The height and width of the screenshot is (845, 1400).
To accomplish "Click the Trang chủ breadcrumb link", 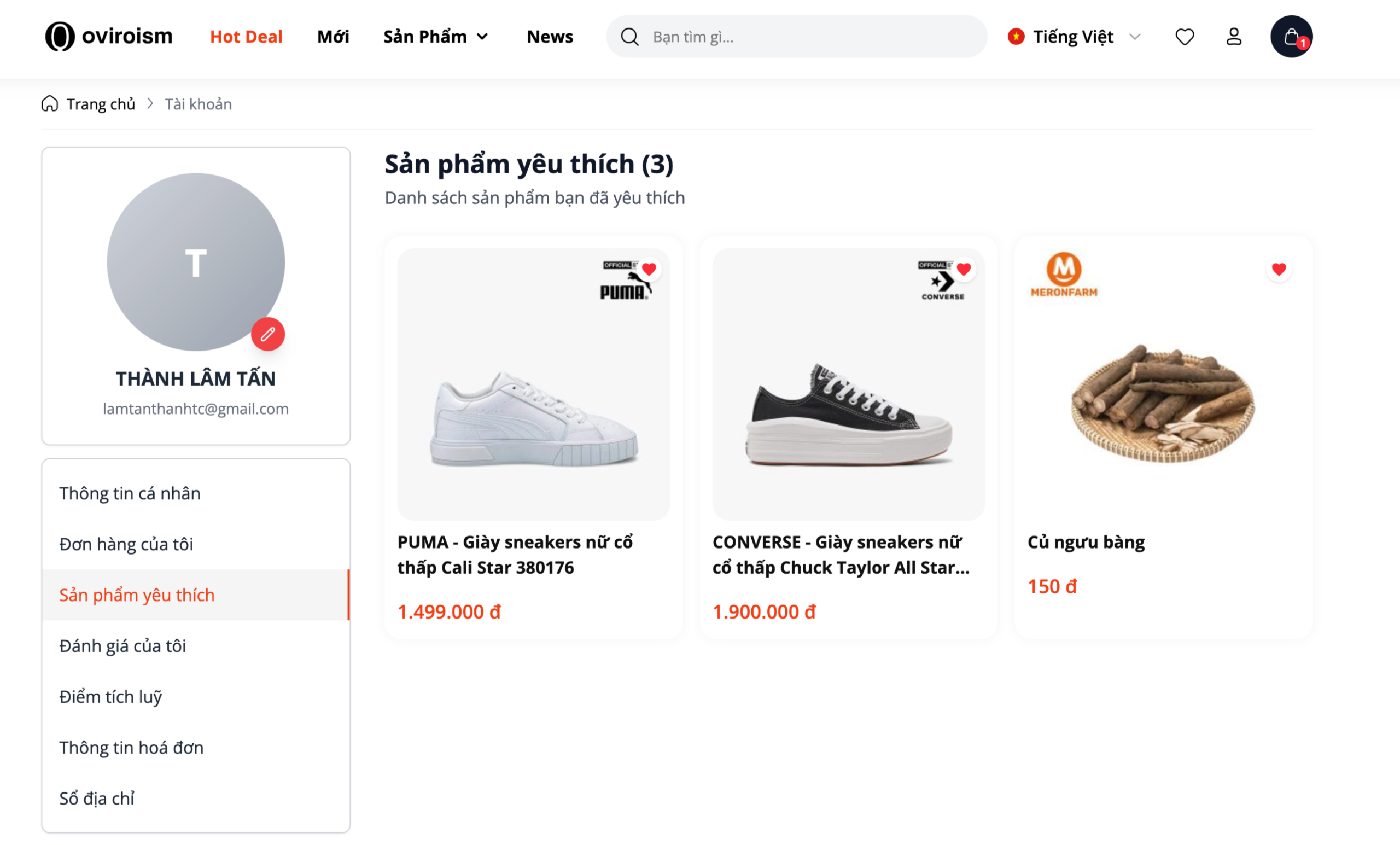I will coord(101,104).
